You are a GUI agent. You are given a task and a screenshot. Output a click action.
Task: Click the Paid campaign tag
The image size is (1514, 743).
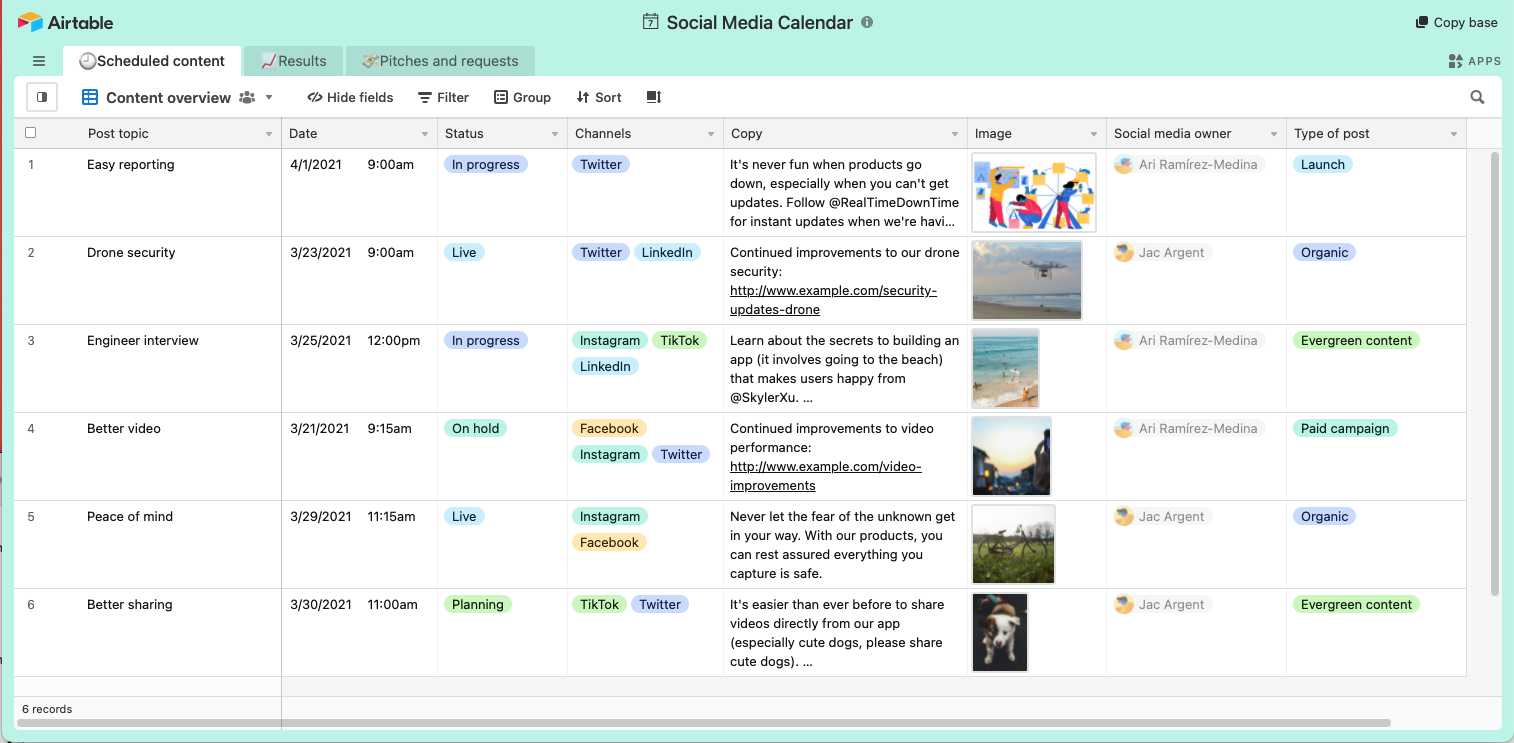click(x=1345, y=428)
